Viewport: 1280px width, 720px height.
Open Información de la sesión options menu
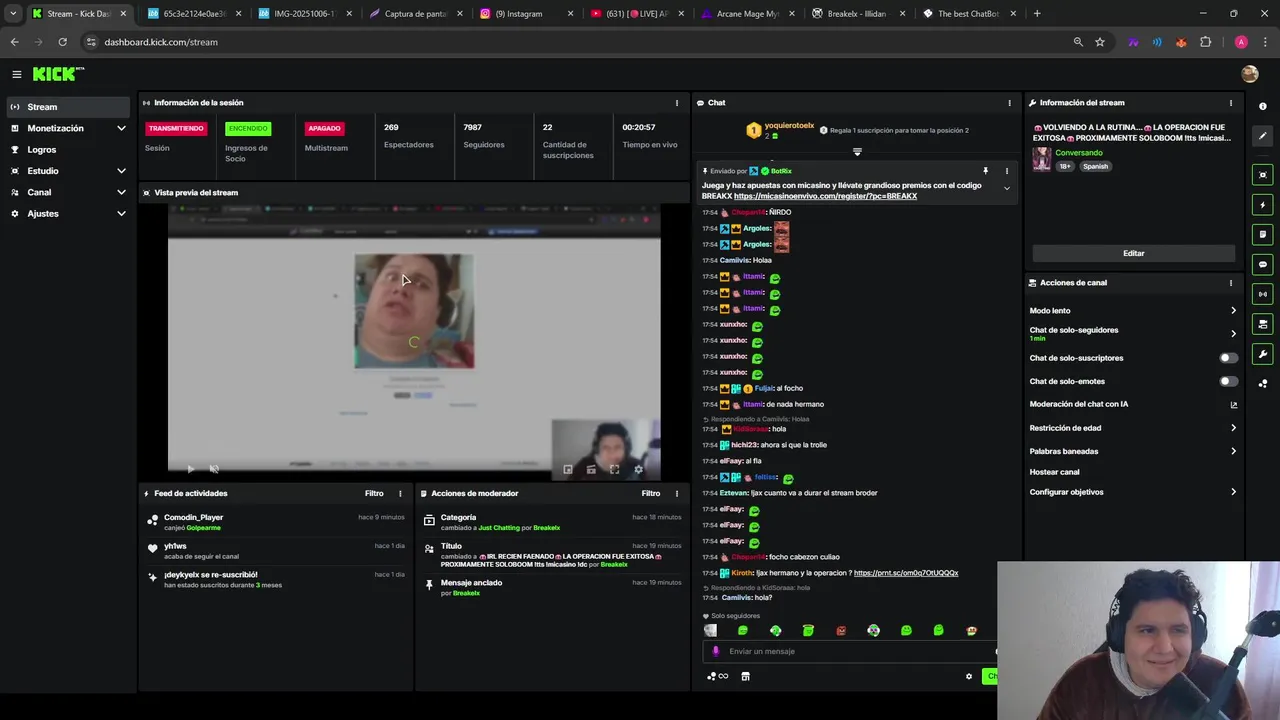(x=677, y=103)
